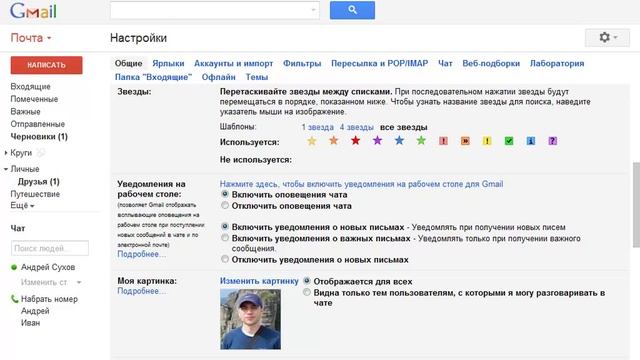640x360 pixels.
Task: Open the Отправленные folder
Action: pyautogui.click(x=38, y=124)
